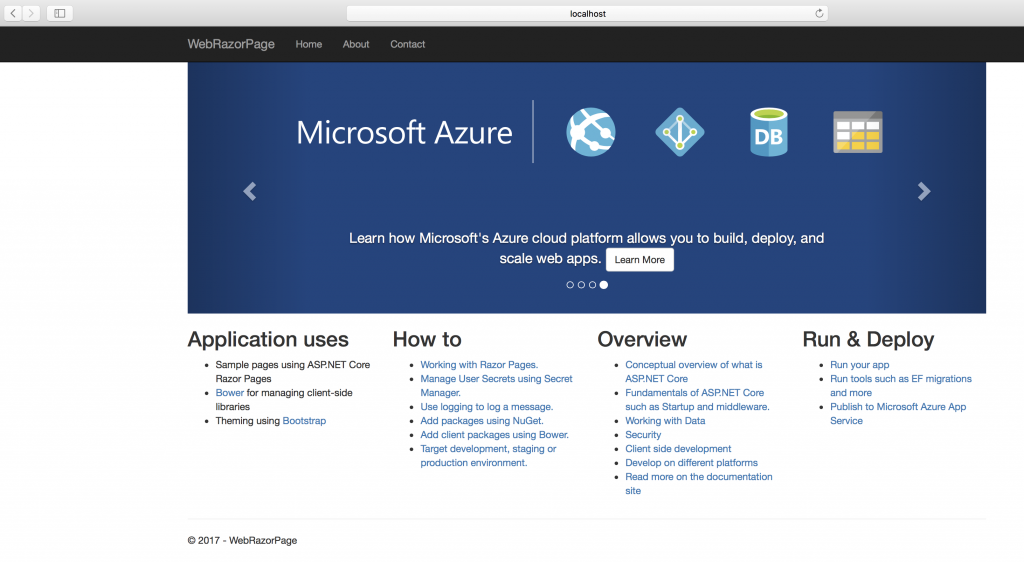The height and width of the screenshot is (562, 1024).
Task: Open Run tools such as EF migrations
Action: [901, 385]
